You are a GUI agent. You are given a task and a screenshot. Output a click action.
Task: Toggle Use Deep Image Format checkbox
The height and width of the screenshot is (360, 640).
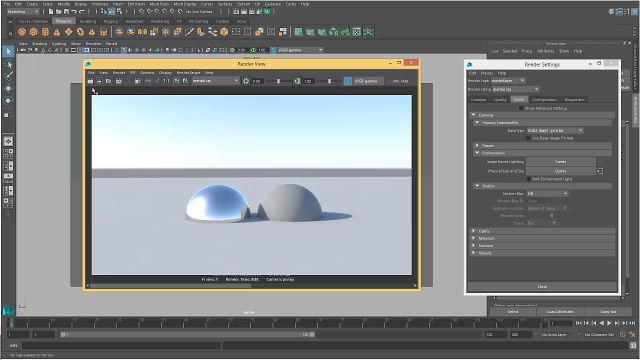pos(529,138)
